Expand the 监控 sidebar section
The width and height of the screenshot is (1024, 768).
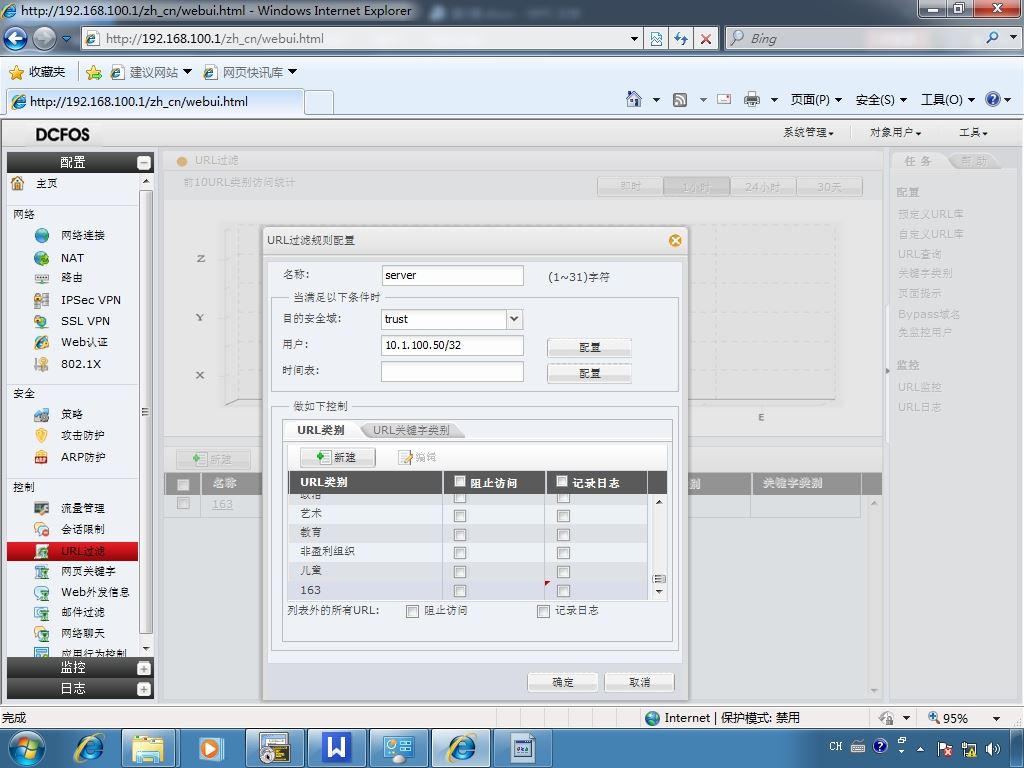click(144, 668)
